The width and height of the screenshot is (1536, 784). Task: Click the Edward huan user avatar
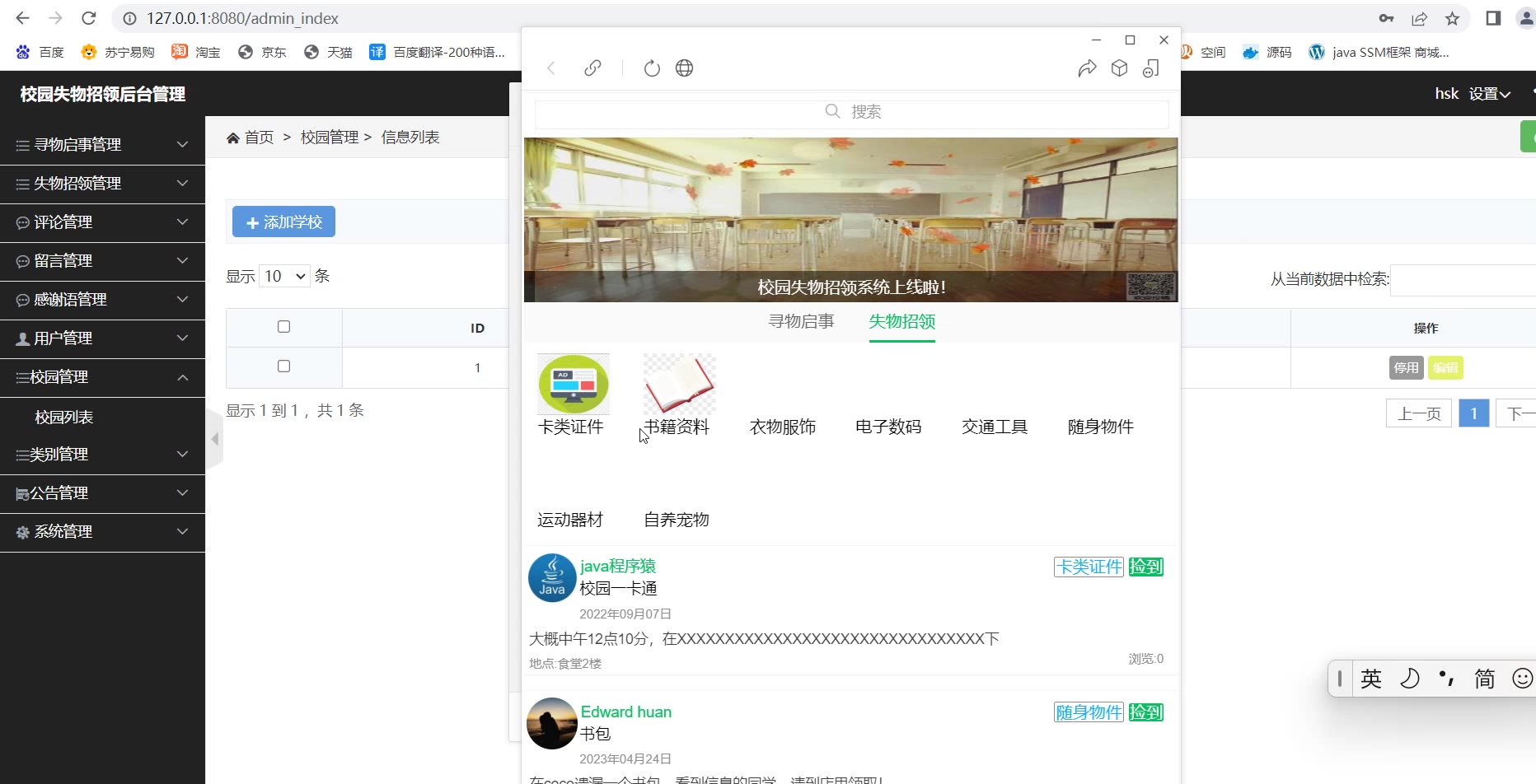tap(552, 723)
